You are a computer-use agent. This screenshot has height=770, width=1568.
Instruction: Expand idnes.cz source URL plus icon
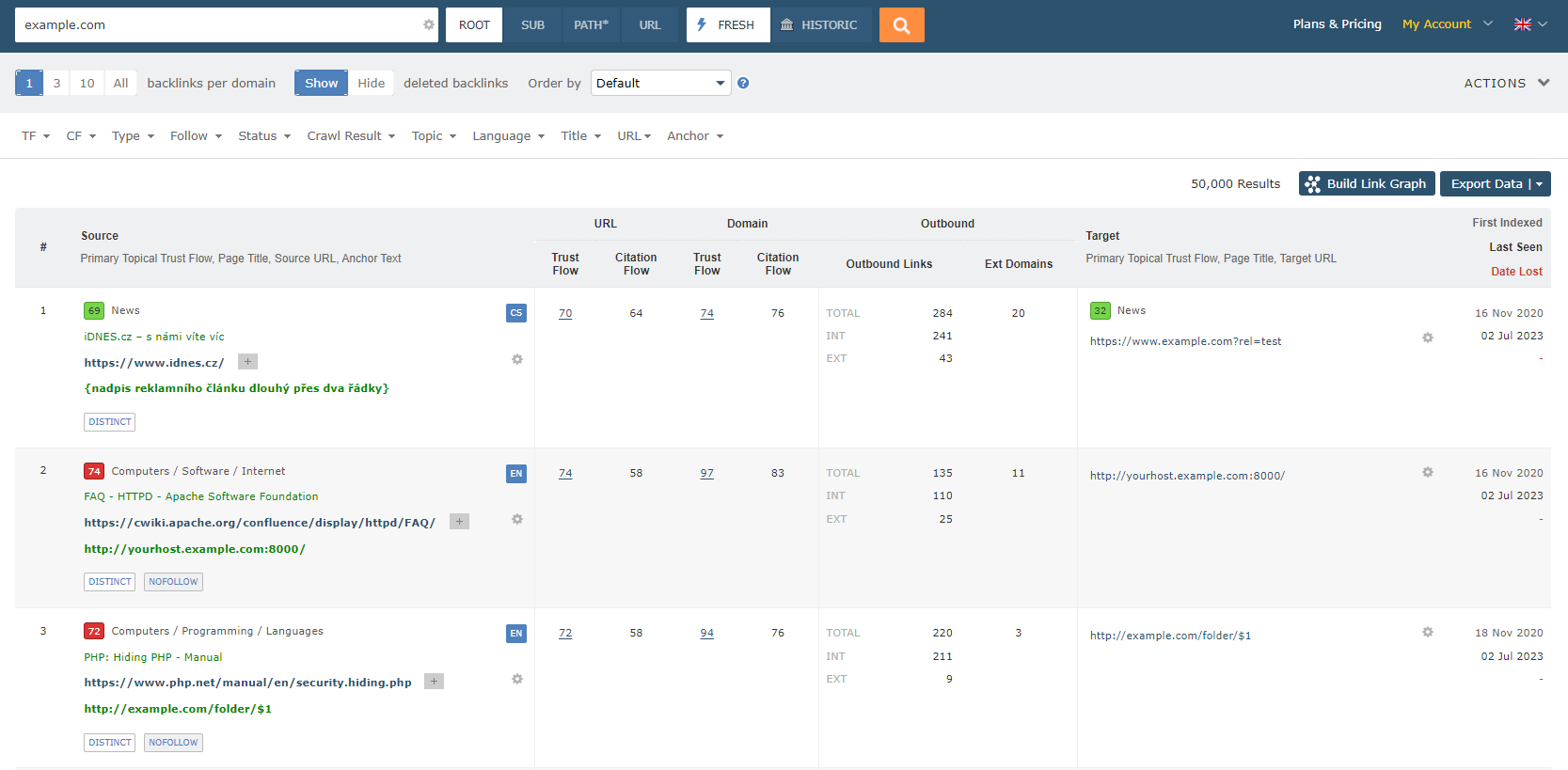(247, 362)
